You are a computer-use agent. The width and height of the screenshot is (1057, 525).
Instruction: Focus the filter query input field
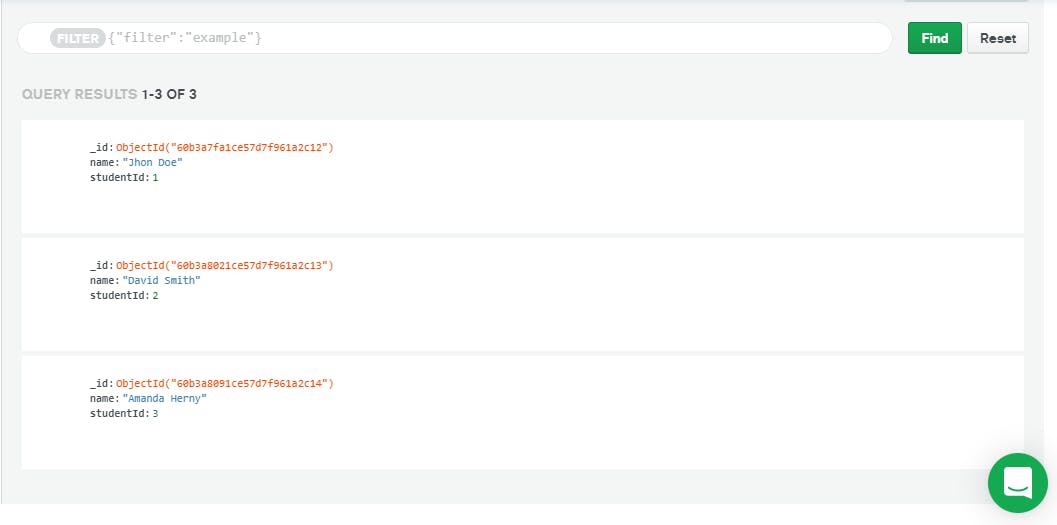(x=497, y=38)
